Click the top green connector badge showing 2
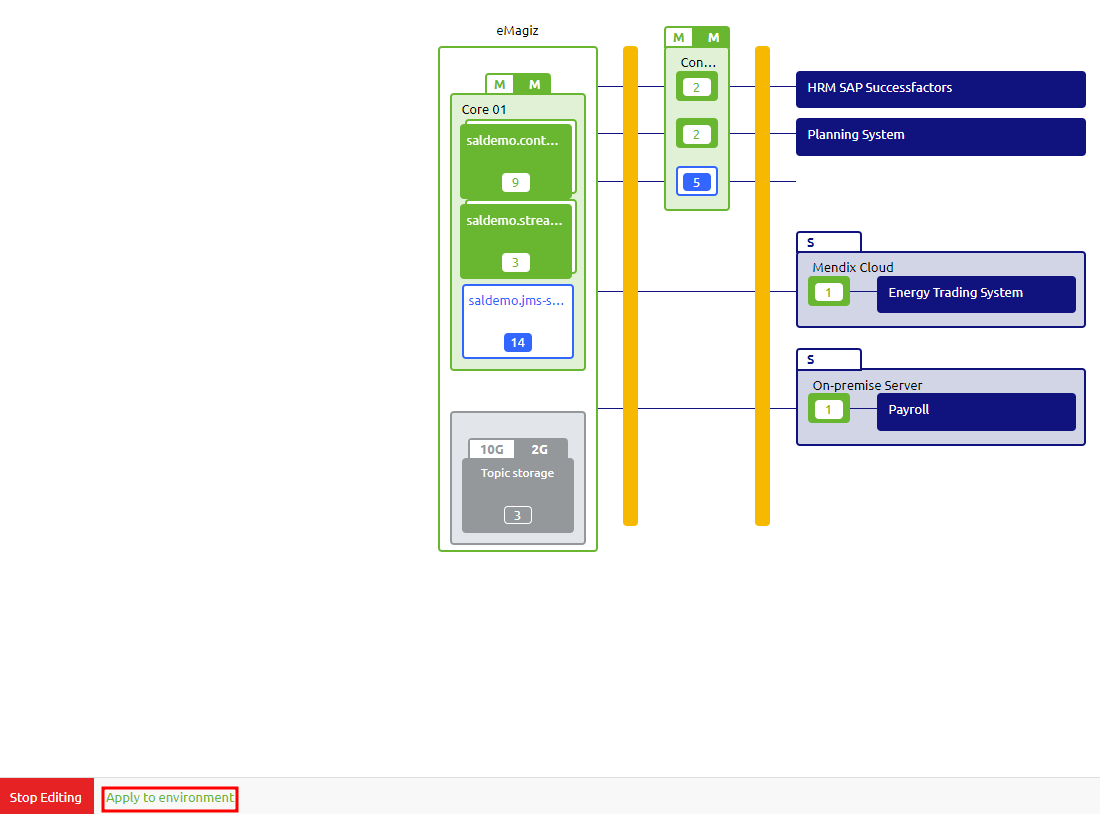 click(x=696, y=86)
